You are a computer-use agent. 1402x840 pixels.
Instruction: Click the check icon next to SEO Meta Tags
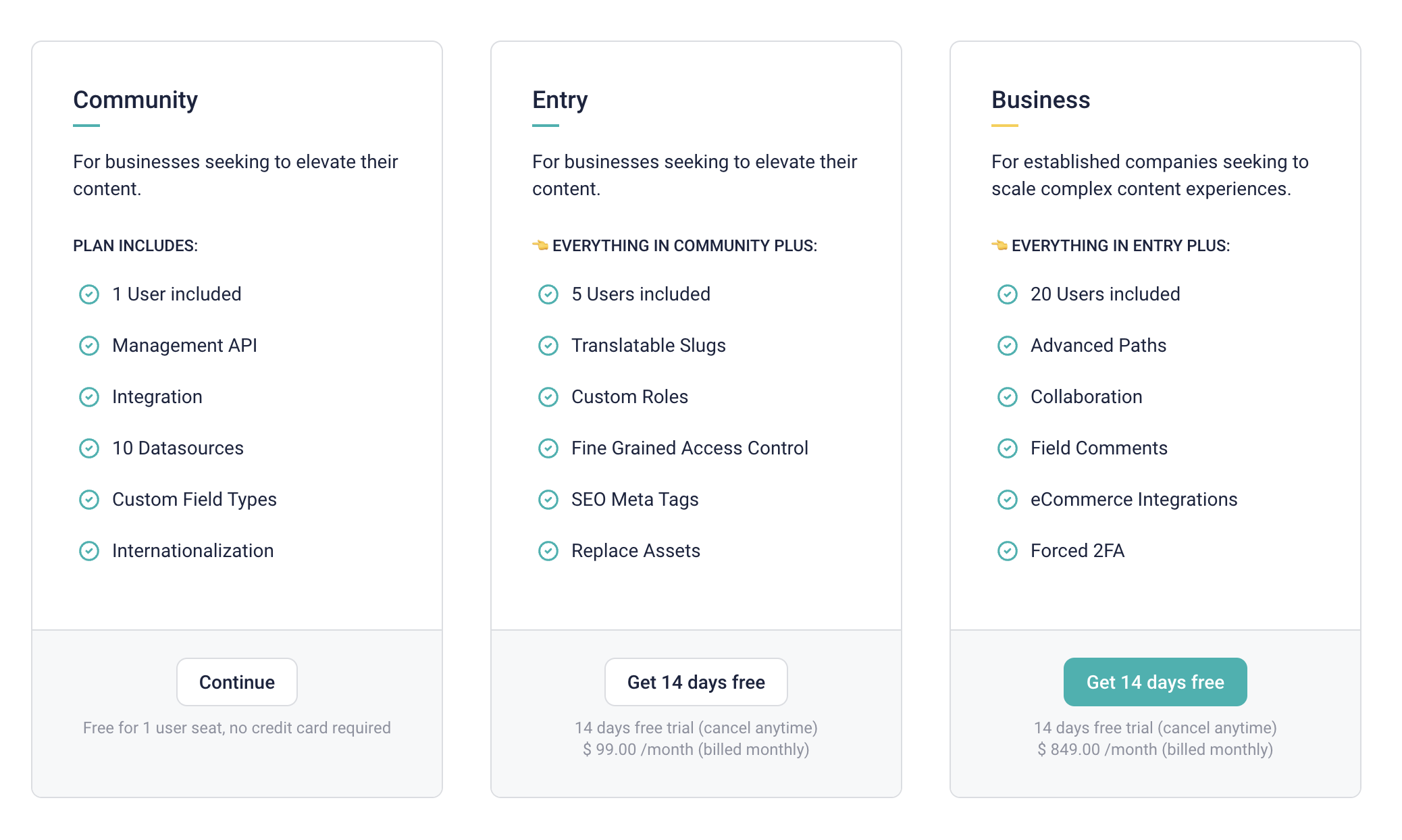[548, 500]
